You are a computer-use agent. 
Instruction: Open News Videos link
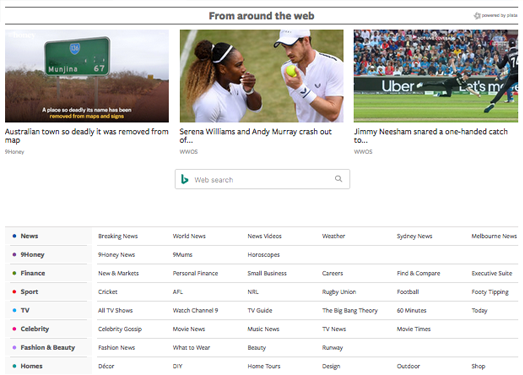point(265,236)
